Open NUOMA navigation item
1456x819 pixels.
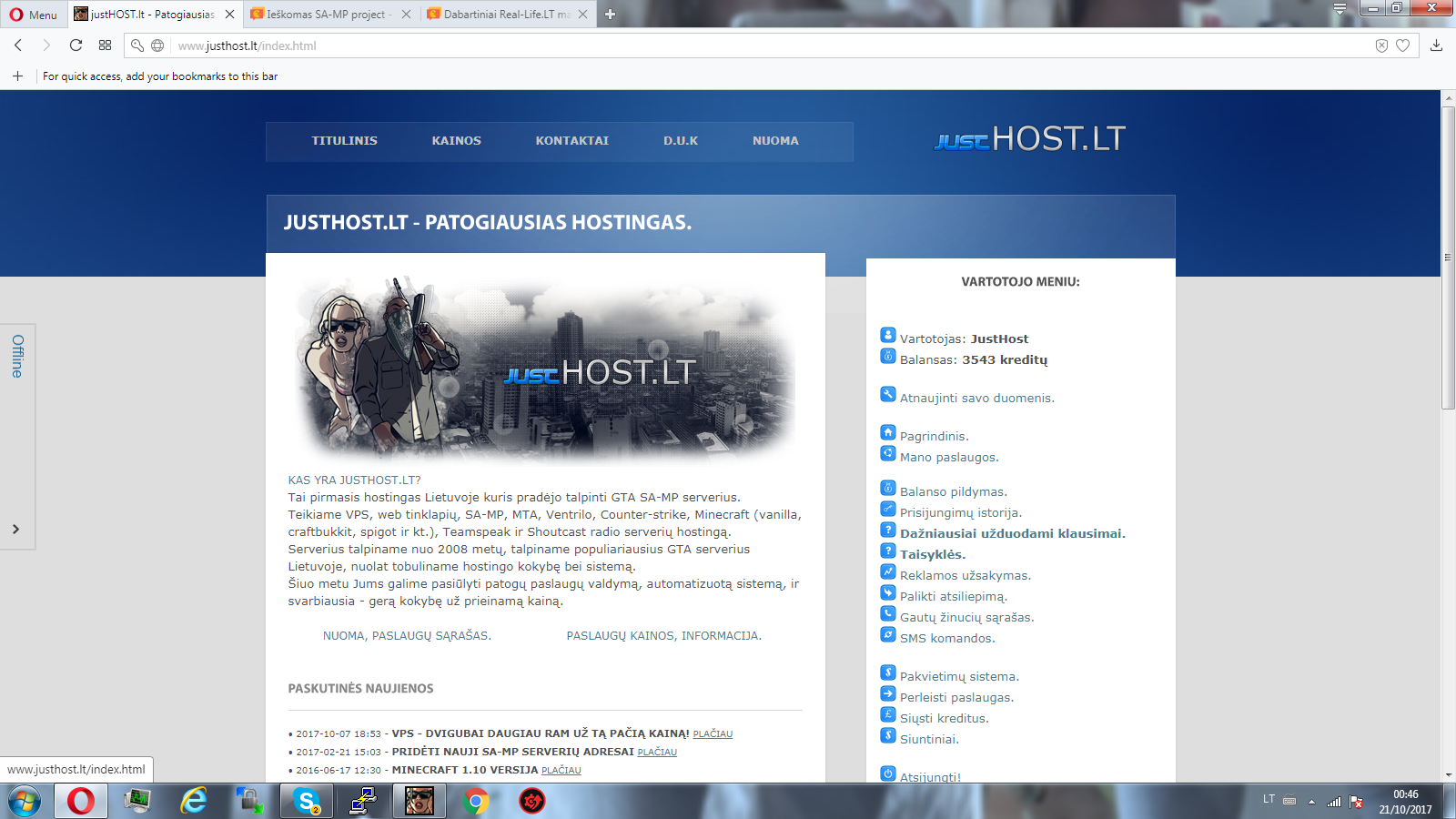[775, 141]
